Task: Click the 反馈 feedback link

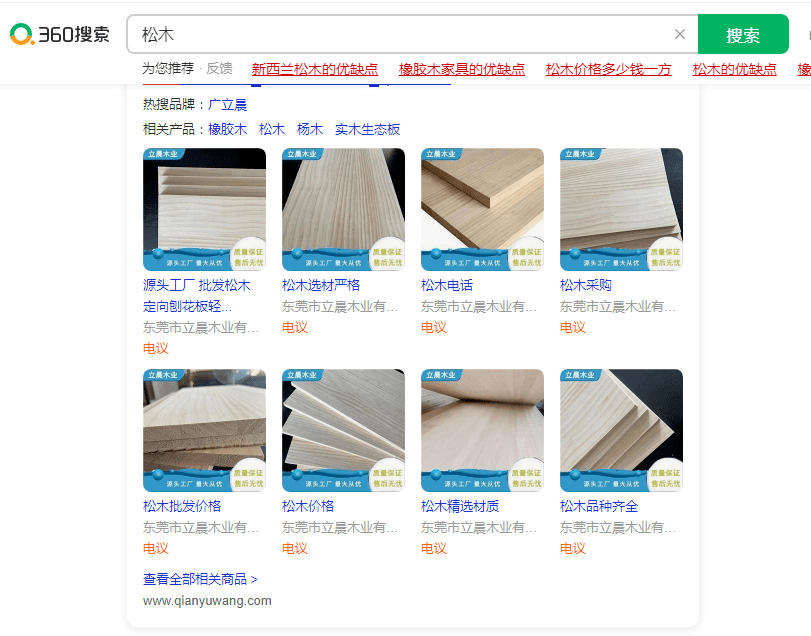Action: (x=219, y=68)
